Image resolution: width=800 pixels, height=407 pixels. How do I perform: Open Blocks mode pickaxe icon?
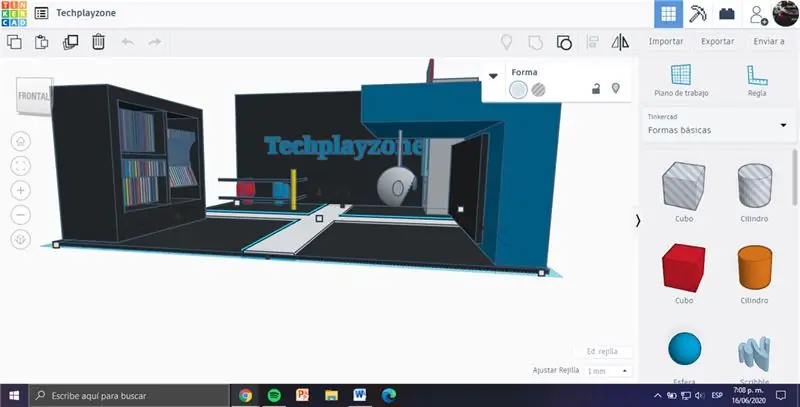coord(697,14)
